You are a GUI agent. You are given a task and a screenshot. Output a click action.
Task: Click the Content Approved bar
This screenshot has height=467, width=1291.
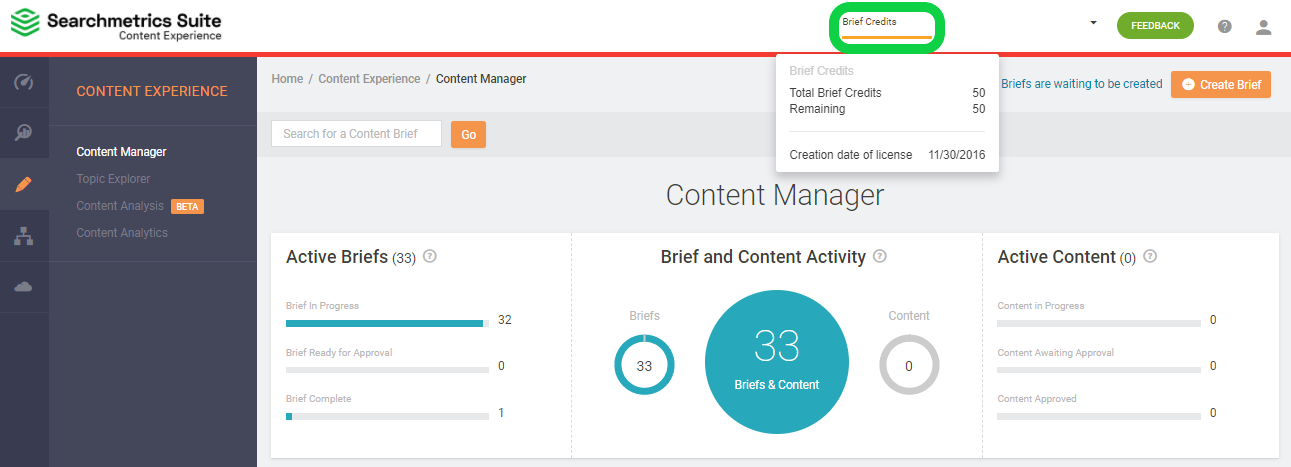[x=1099, y=416]
